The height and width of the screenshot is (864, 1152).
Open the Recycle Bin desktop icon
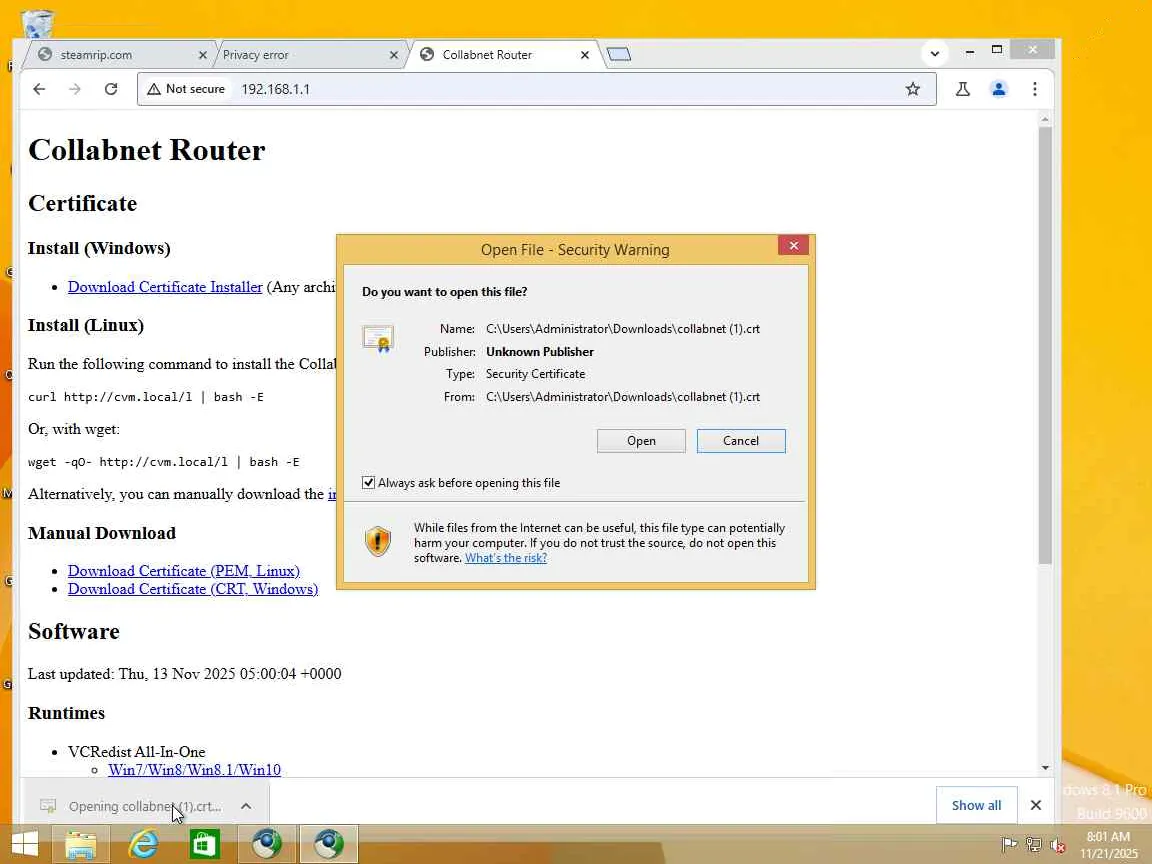tap(37, 24)
